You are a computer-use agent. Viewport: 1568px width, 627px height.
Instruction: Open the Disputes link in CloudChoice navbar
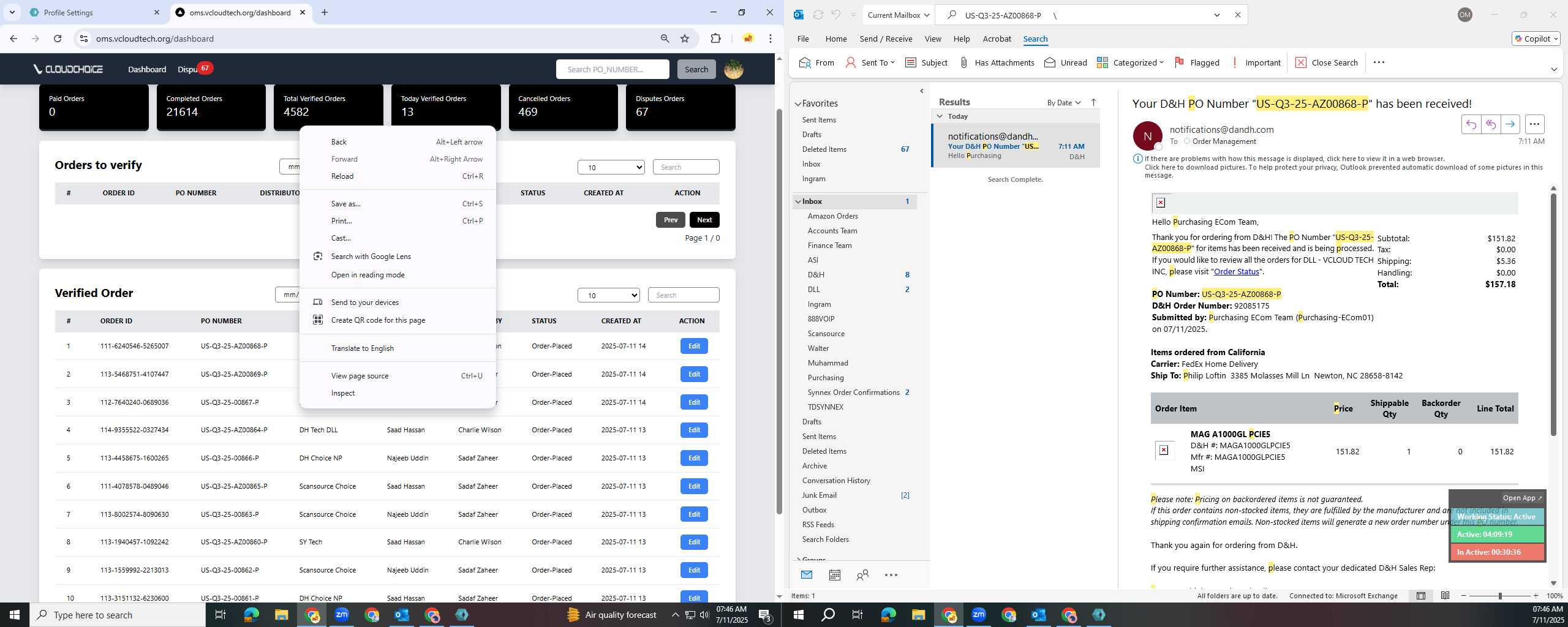[187, 69]
